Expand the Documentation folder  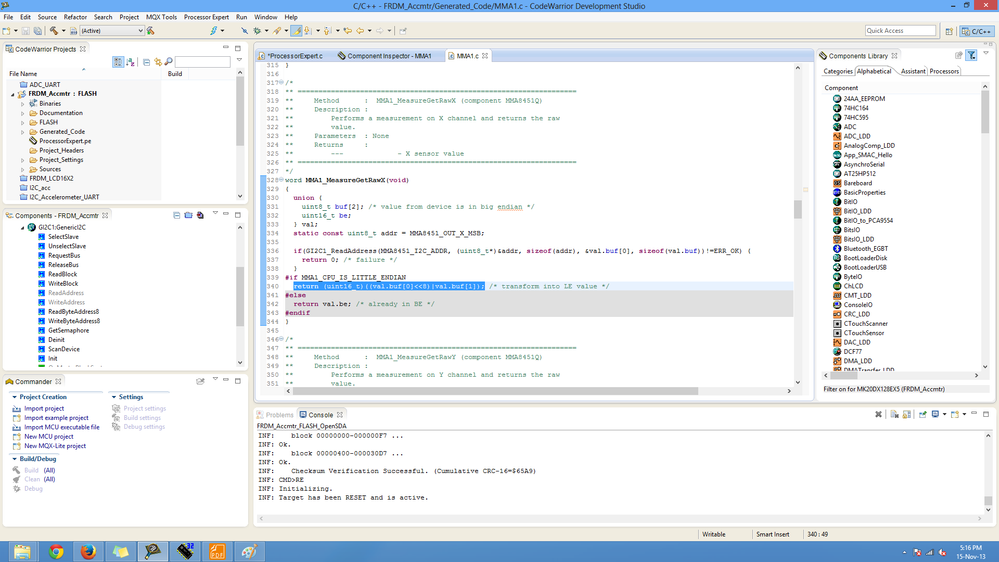[23, 113]
